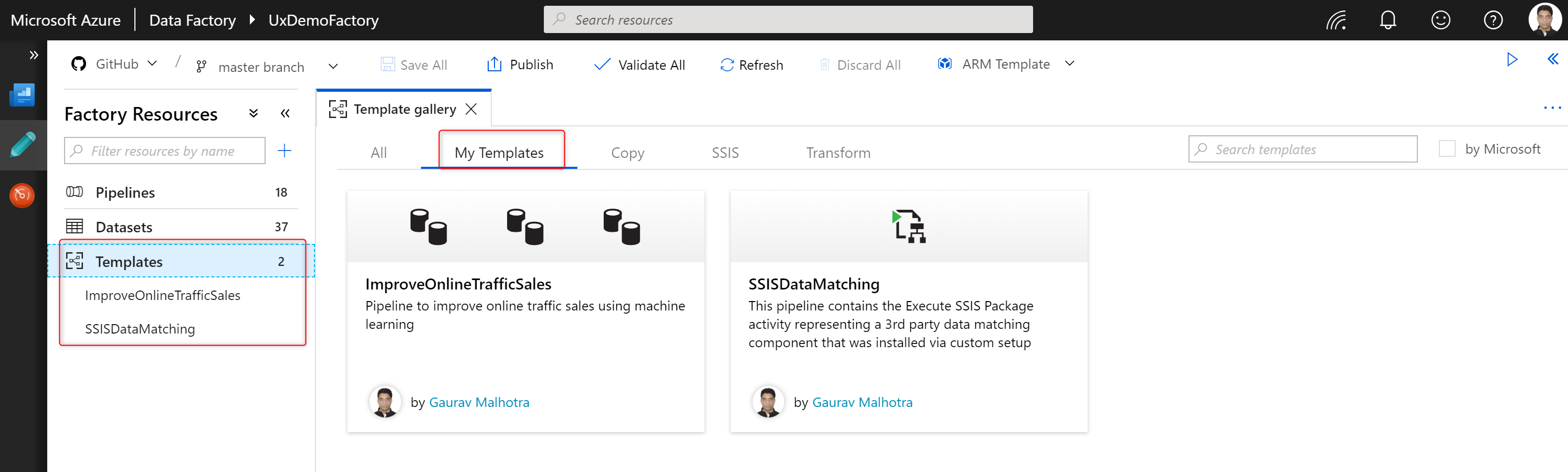This screenshot has height=472, width=1568.
Task: Select ImproveOnlineTrafficSales in resource tree
Action: tap(163, 296)
